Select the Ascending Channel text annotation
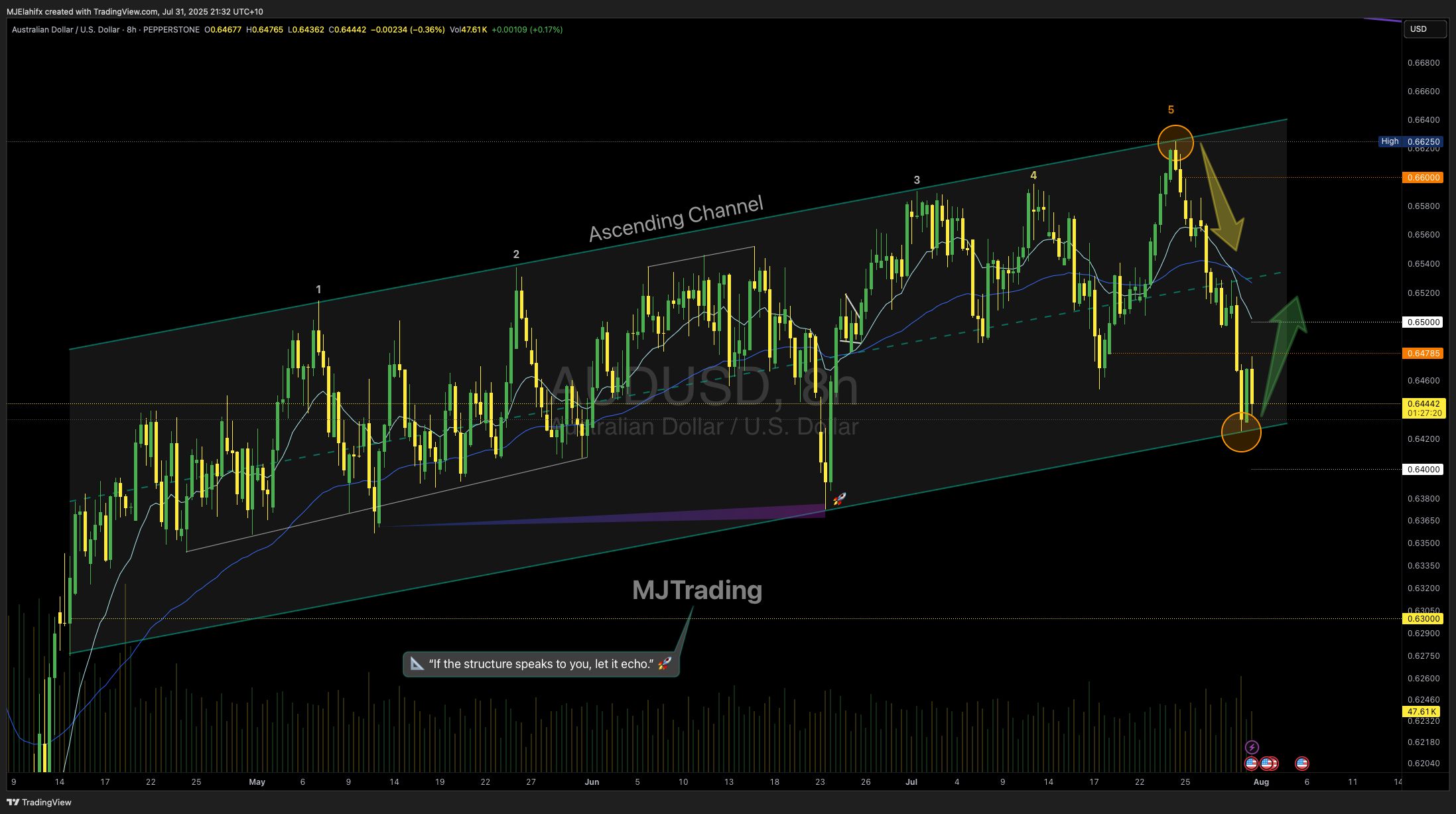The width and height of the screenshot is (1456, 814). [676, 218]
